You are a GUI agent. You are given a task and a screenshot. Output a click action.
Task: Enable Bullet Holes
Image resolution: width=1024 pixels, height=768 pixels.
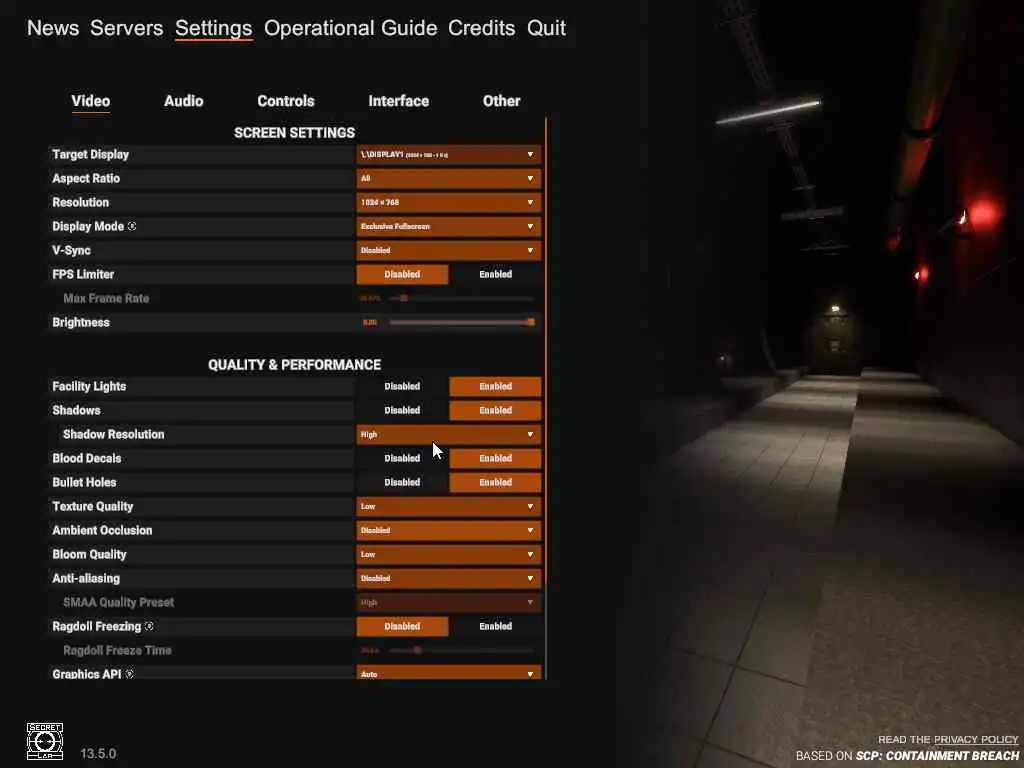pyautogui.click(x=495, y=482)
